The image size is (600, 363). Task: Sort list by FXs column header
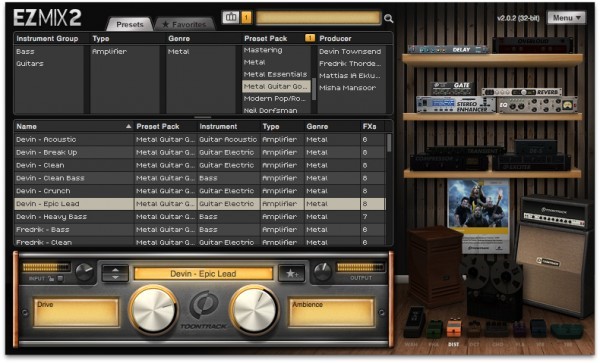373,127
